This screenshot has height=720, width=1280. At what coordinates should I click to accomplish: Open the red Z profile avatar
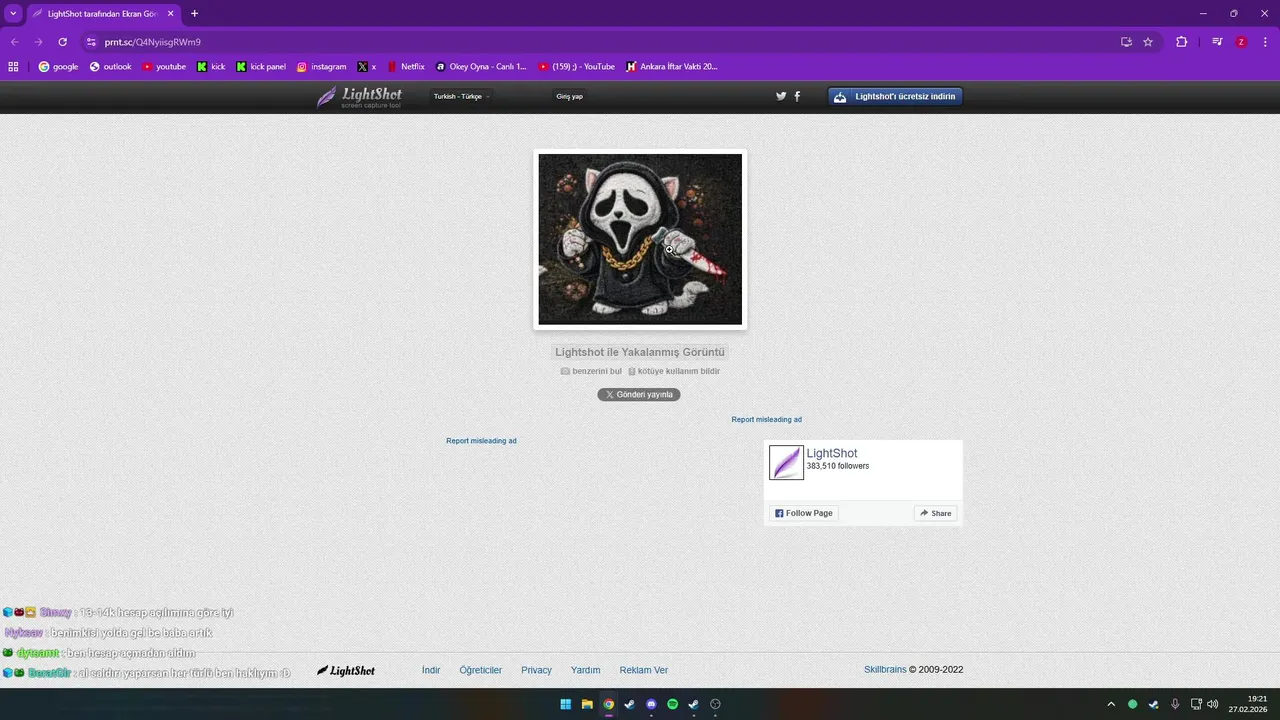[1241, 42]
